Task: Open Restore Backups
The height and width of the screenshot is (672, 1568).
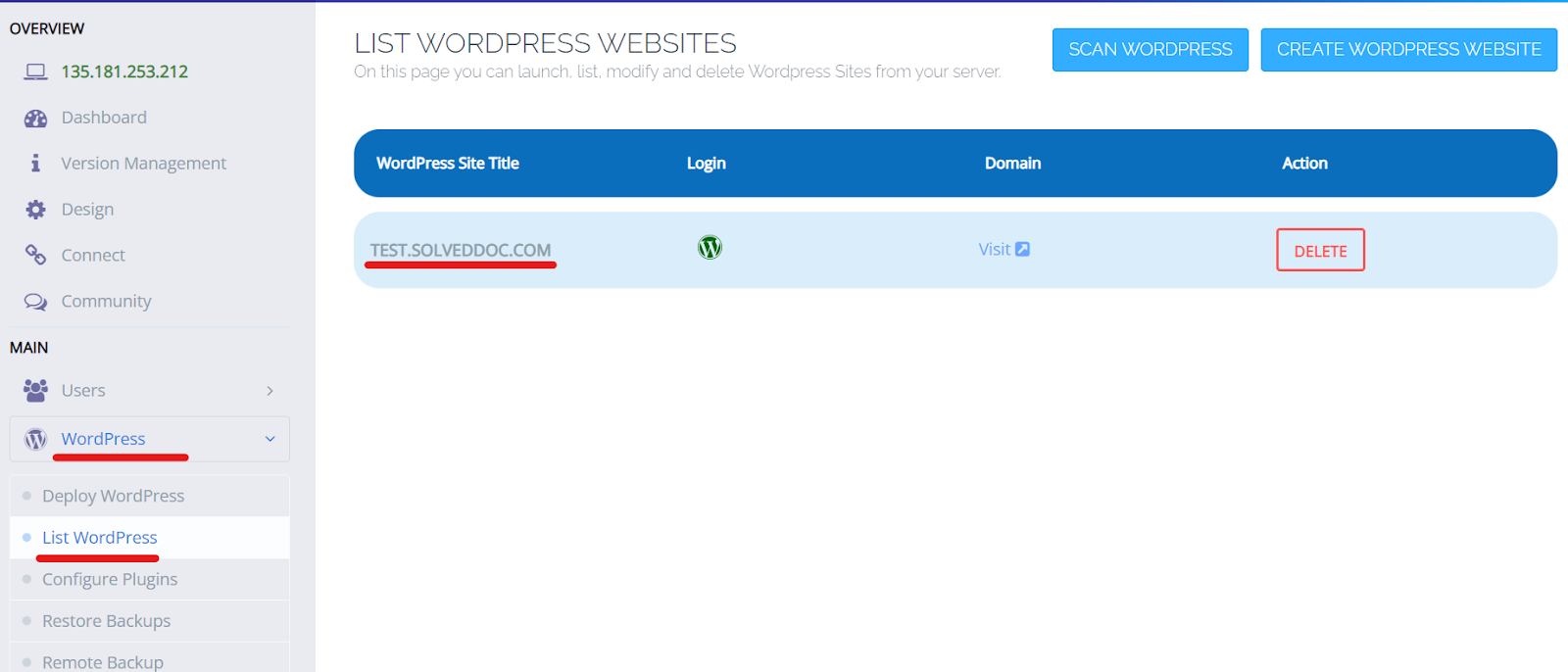Action: point(150,621)
